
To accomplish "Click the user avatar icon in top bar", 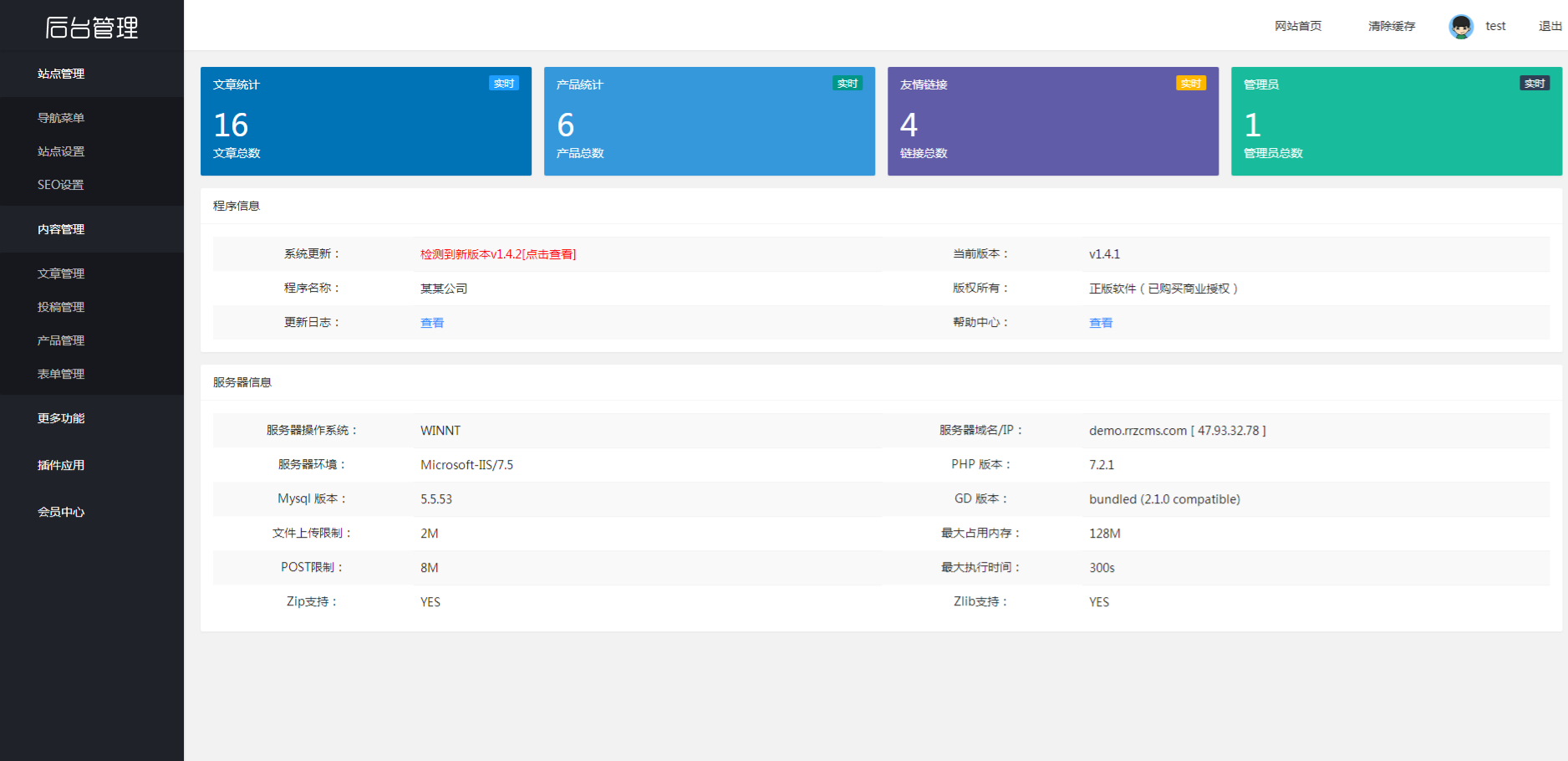I will 1460,26.
